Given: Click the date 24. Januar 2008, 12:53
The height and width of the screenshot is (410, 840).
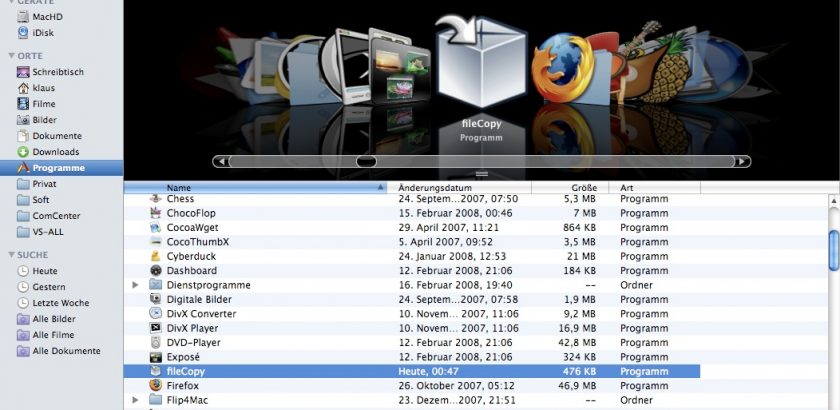Looking at the screenshot, I should pyautogui.click(x=452, y=256).
